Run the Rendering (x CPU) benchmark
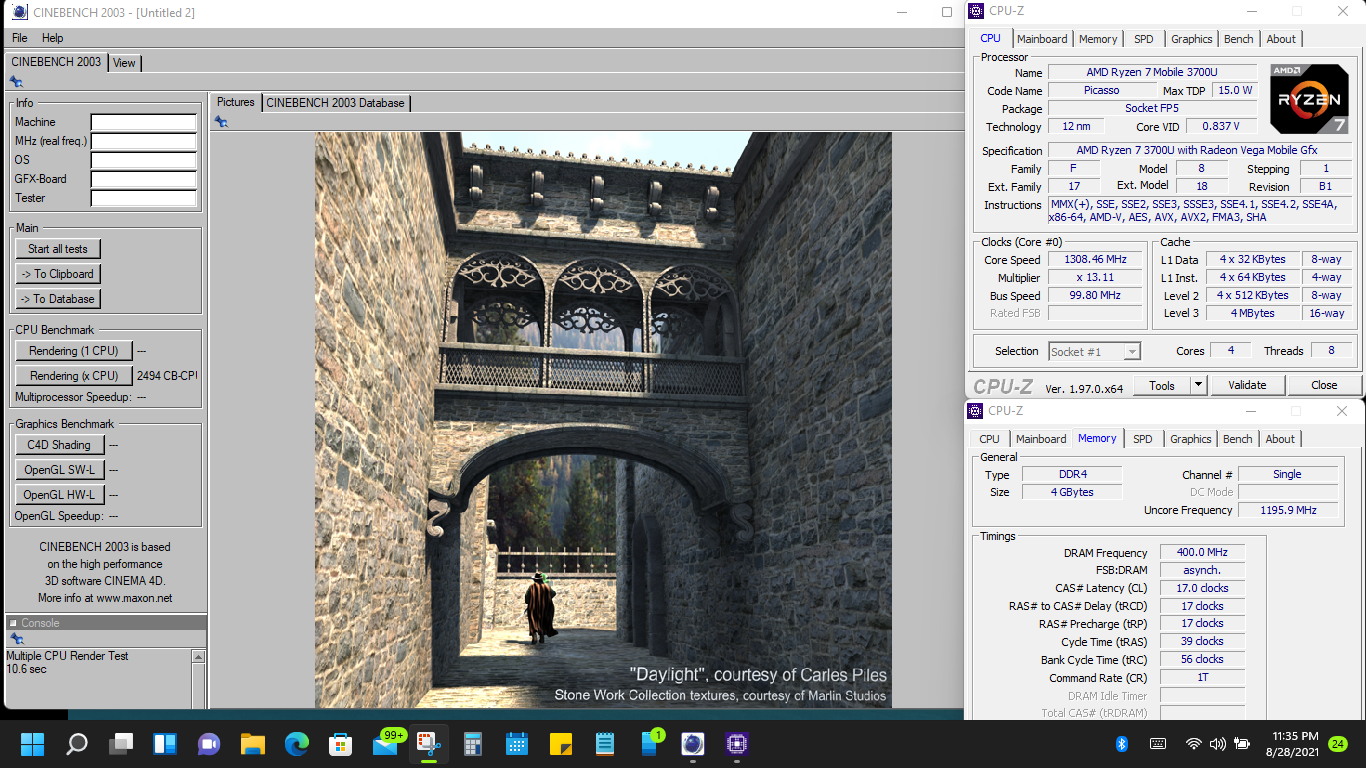This screenshot has width=1366, height=768. pos(73,376)
